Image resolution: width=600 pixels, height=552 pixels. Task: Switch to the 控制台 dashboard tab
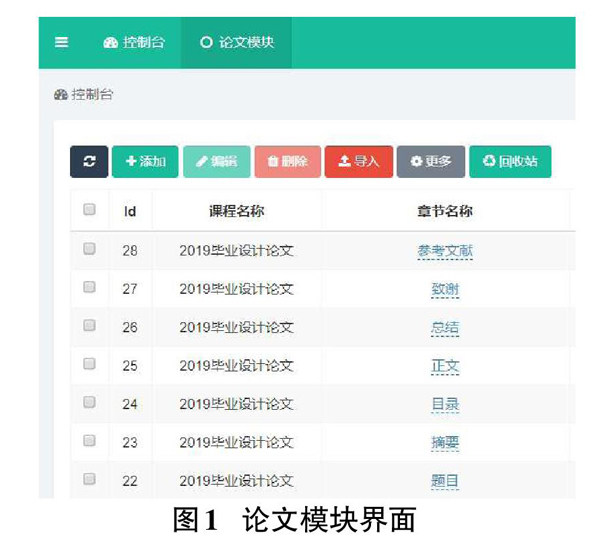134,43
